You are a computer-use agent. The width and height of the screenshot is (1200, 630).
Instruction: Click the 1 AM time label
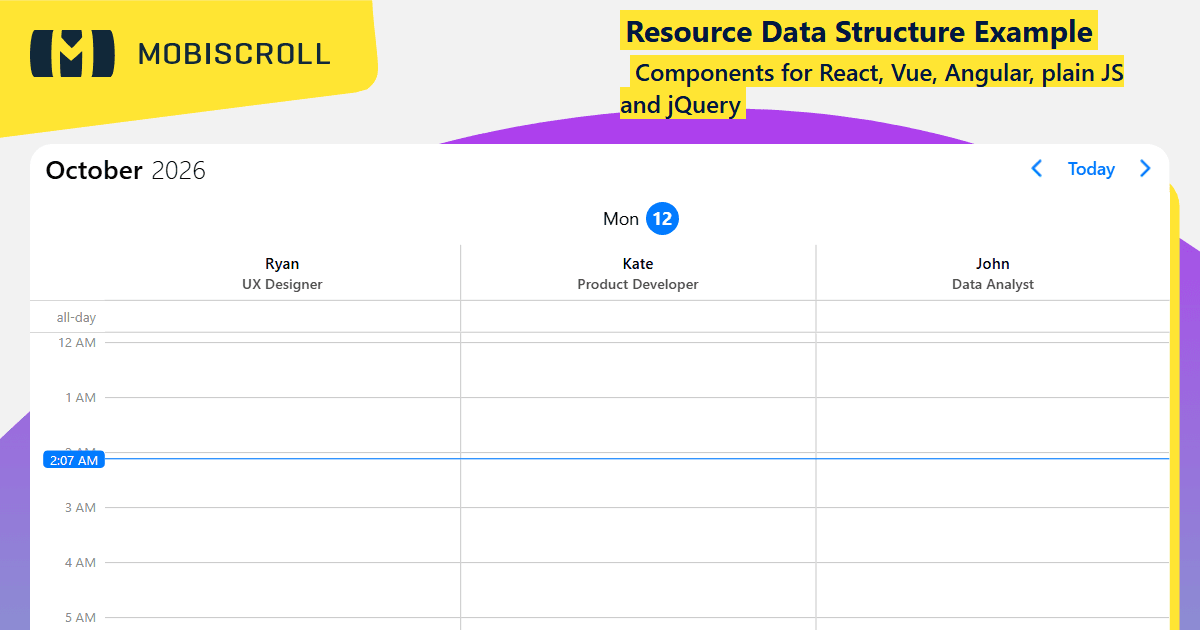point(80,398)
